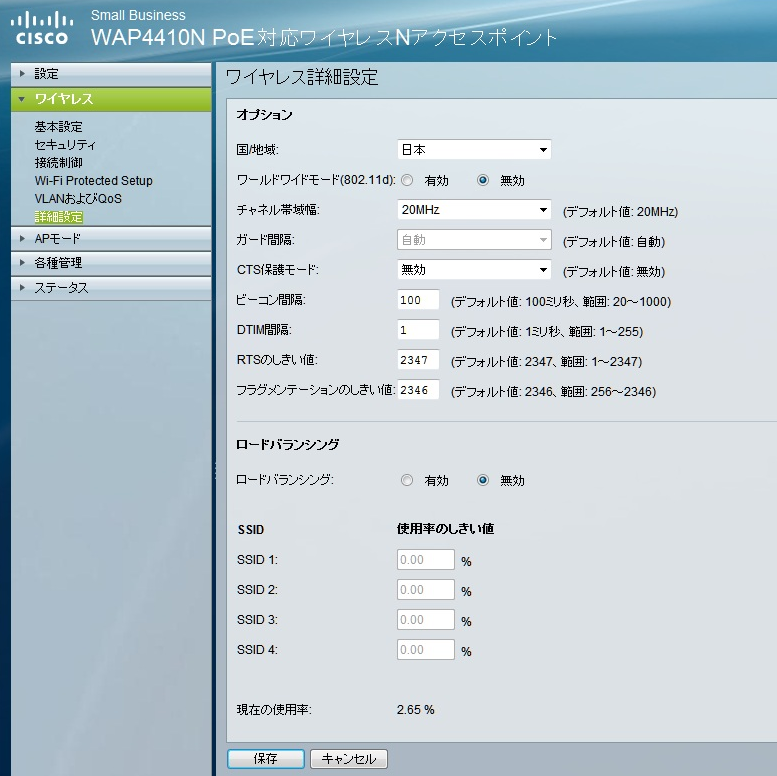
Task: Click the フラグメンテーションのしきい値 input field
Action: coord(418,390)
